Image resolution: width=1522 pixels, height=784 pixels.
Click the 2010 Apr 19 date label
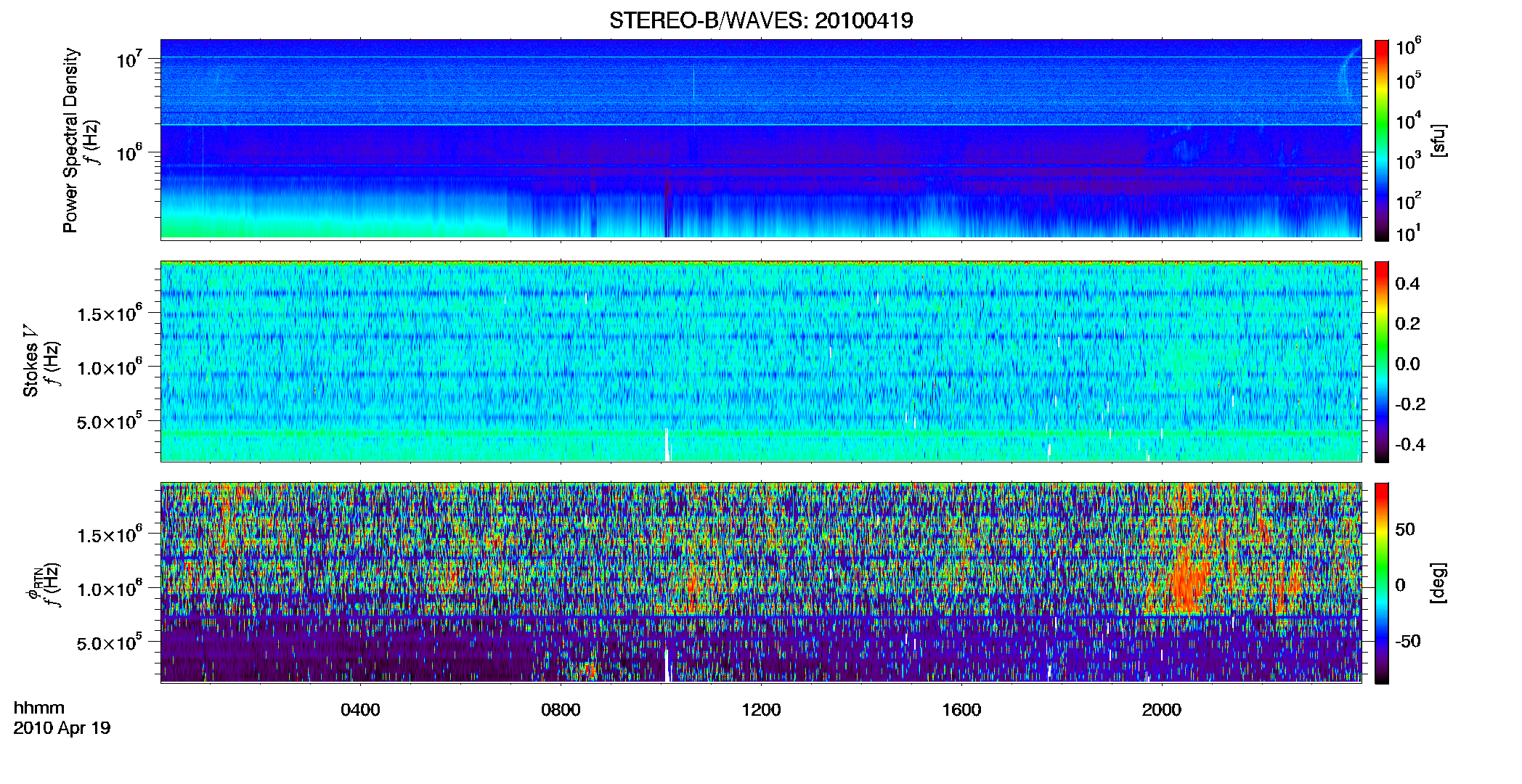click(x=62, y=728)
